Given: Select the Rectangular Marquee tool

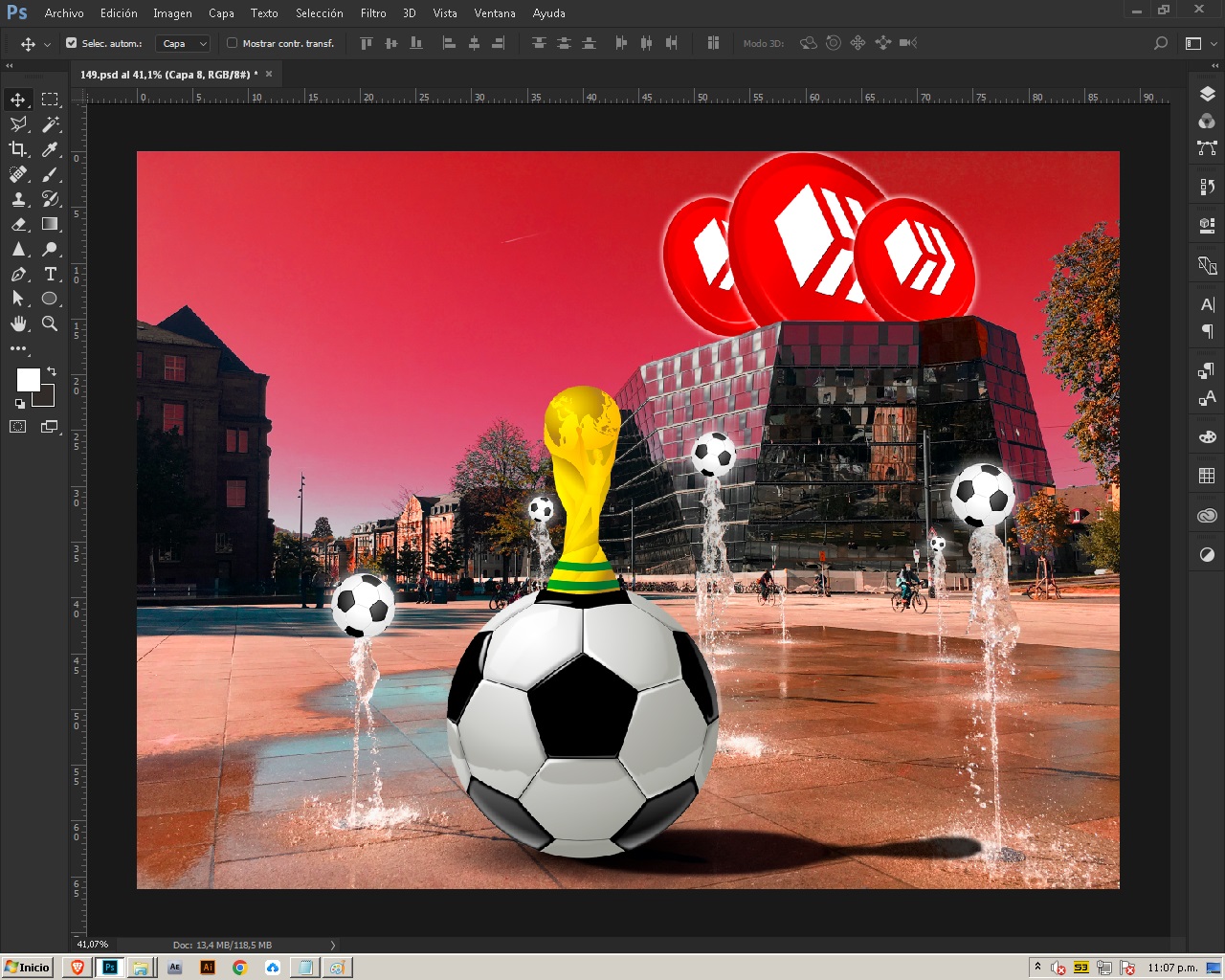Looking at the screenshot, I should point(51,100).
